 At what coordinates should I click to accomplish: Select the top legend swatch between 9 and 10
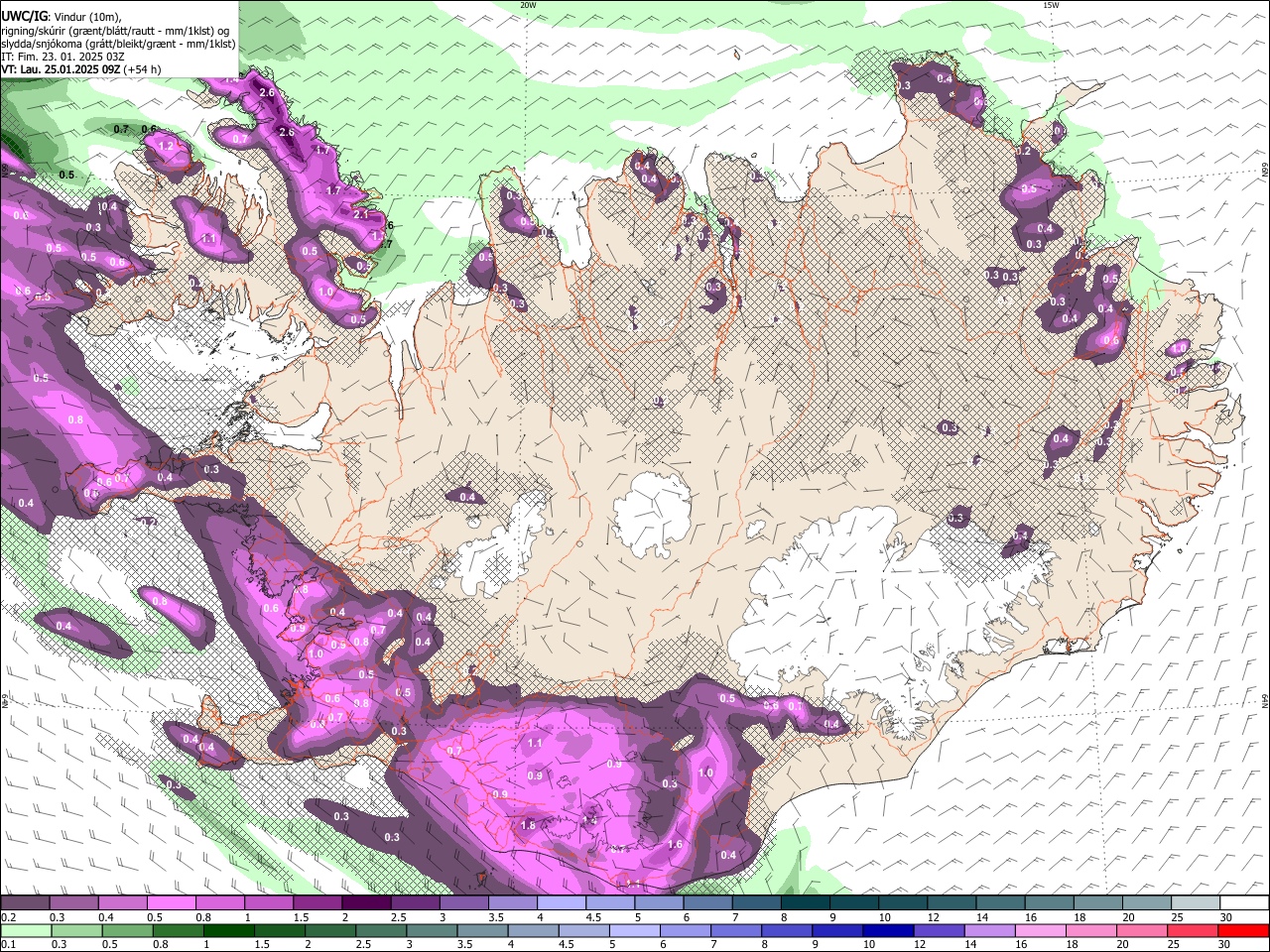coord(854,903)
